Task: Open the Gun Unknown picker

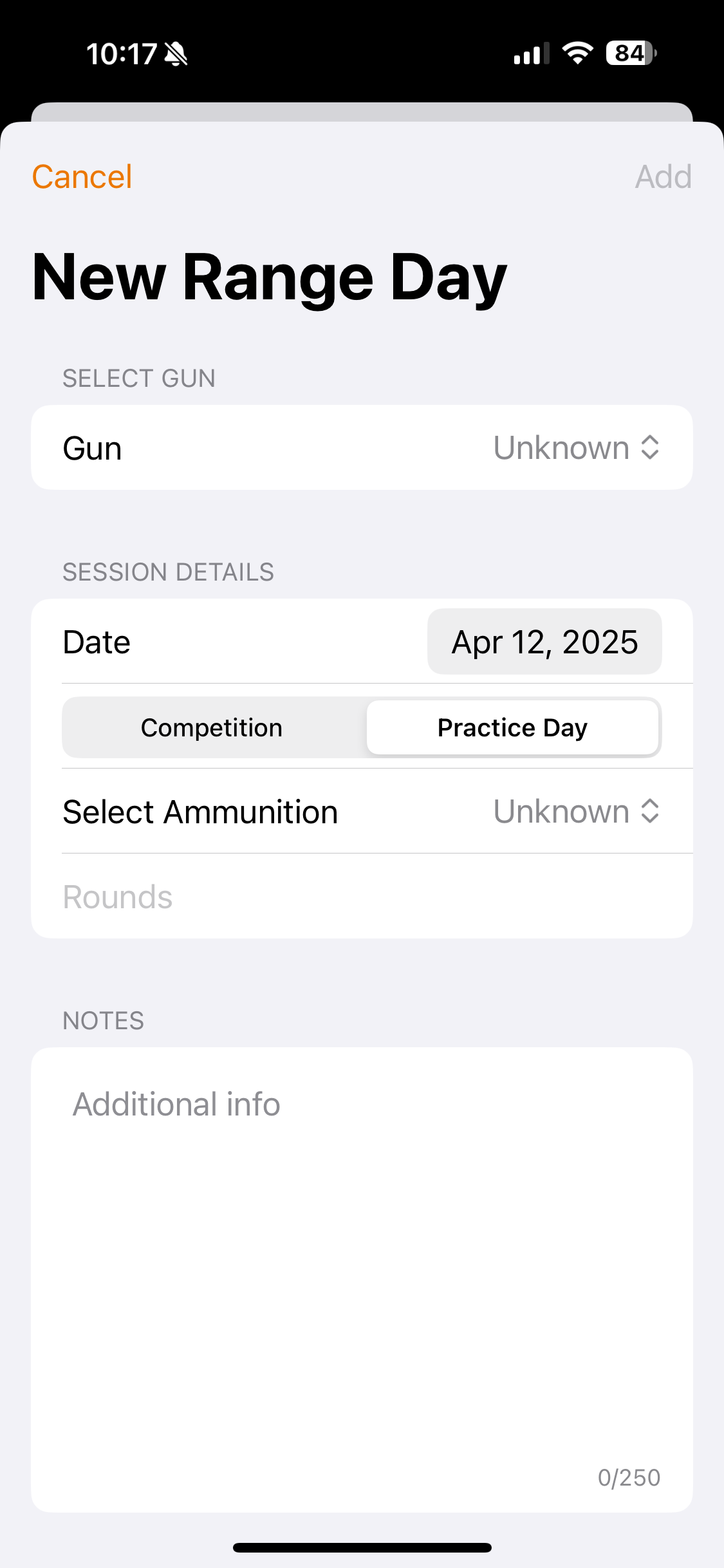Action: click(x=561, y=447)
